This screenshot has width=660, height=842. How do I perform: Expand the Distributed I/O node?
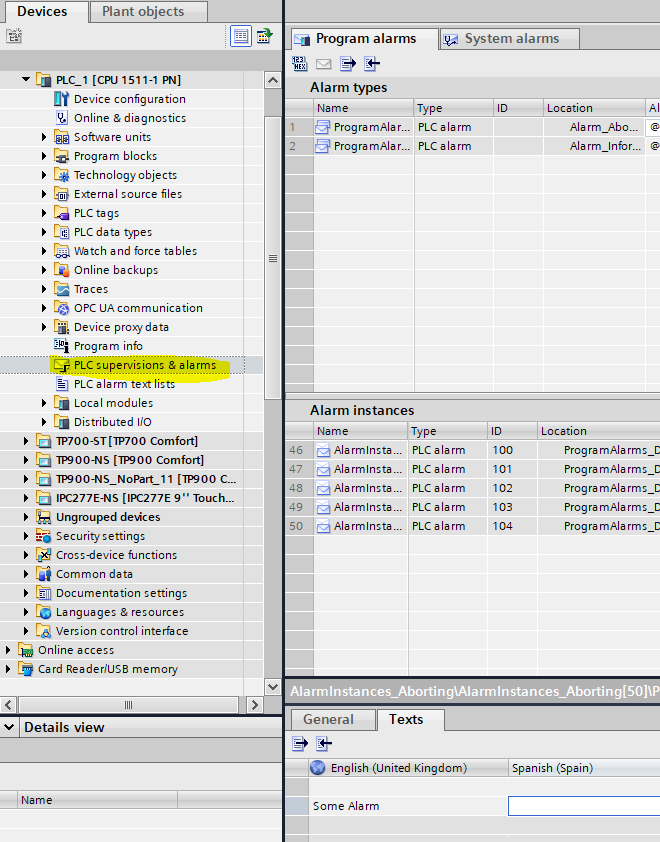44,422
